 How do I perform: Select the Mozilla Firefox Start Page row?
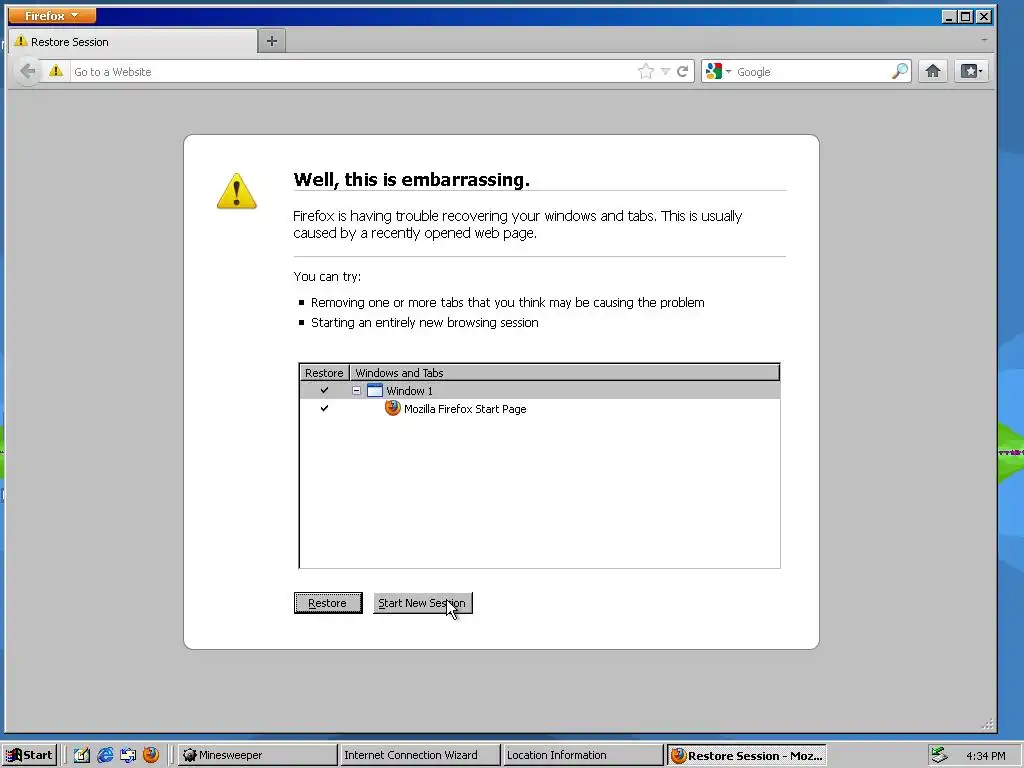(x=539, y=409)
